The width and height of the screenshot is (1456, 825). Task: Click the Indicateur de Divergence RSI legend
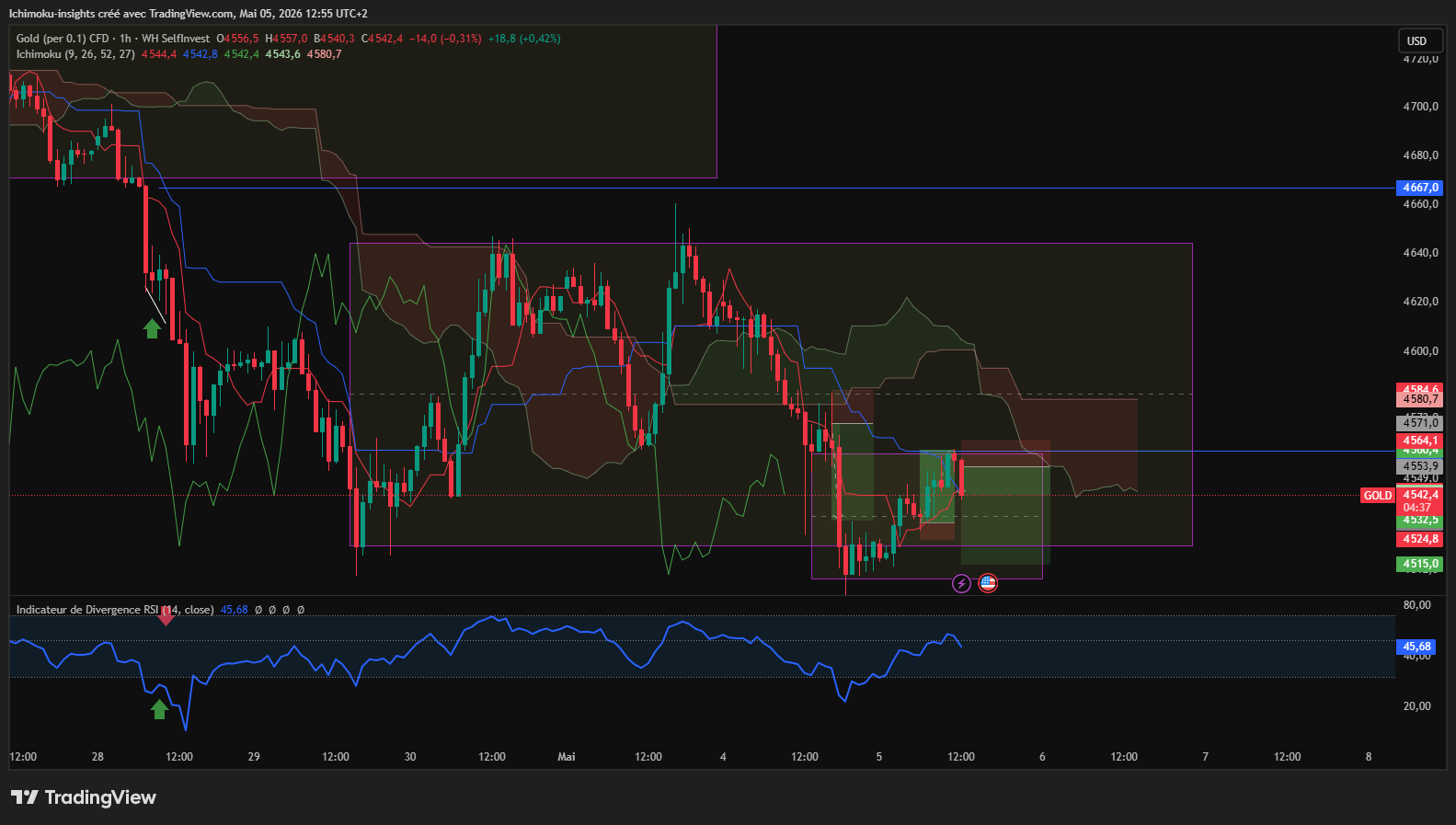tap(115, 610)
